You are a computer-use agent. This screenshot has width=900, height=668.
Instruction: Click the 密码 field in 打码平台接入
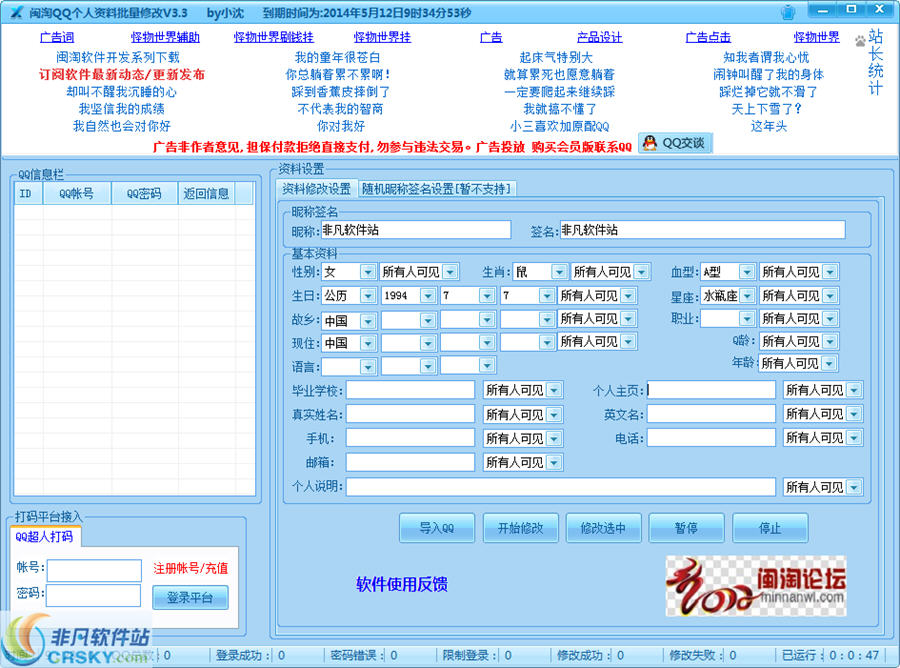(94, 595)
